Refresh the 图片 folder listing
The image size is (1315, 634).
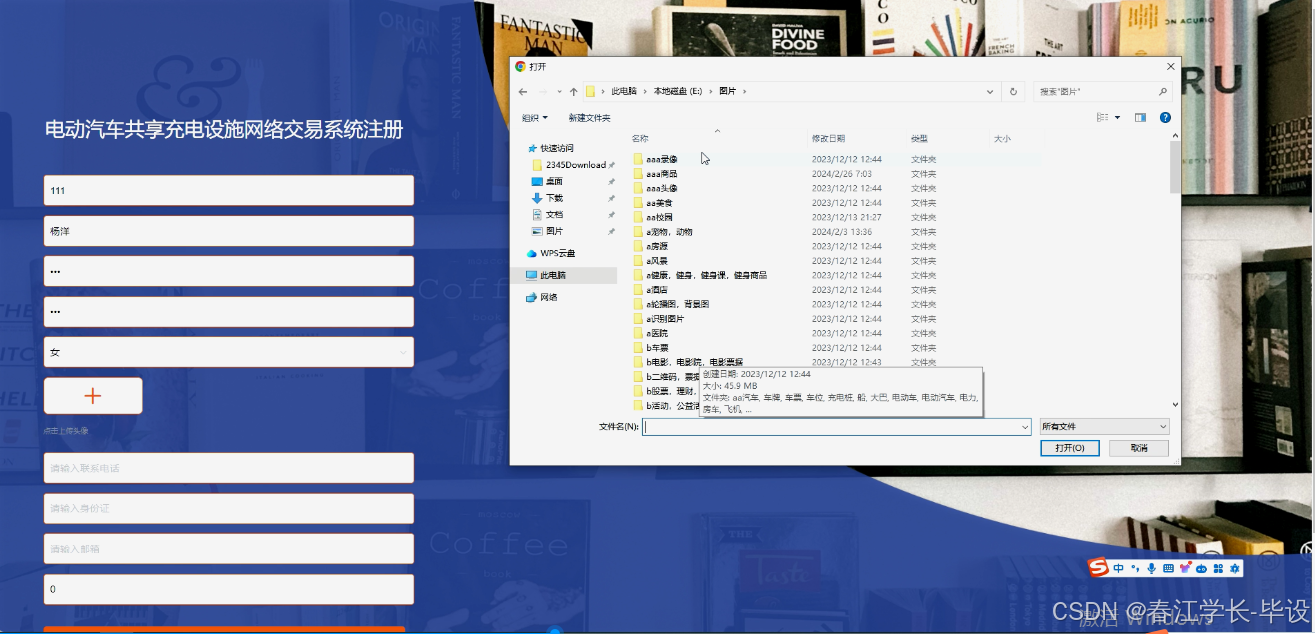[x=1013, y=91]
